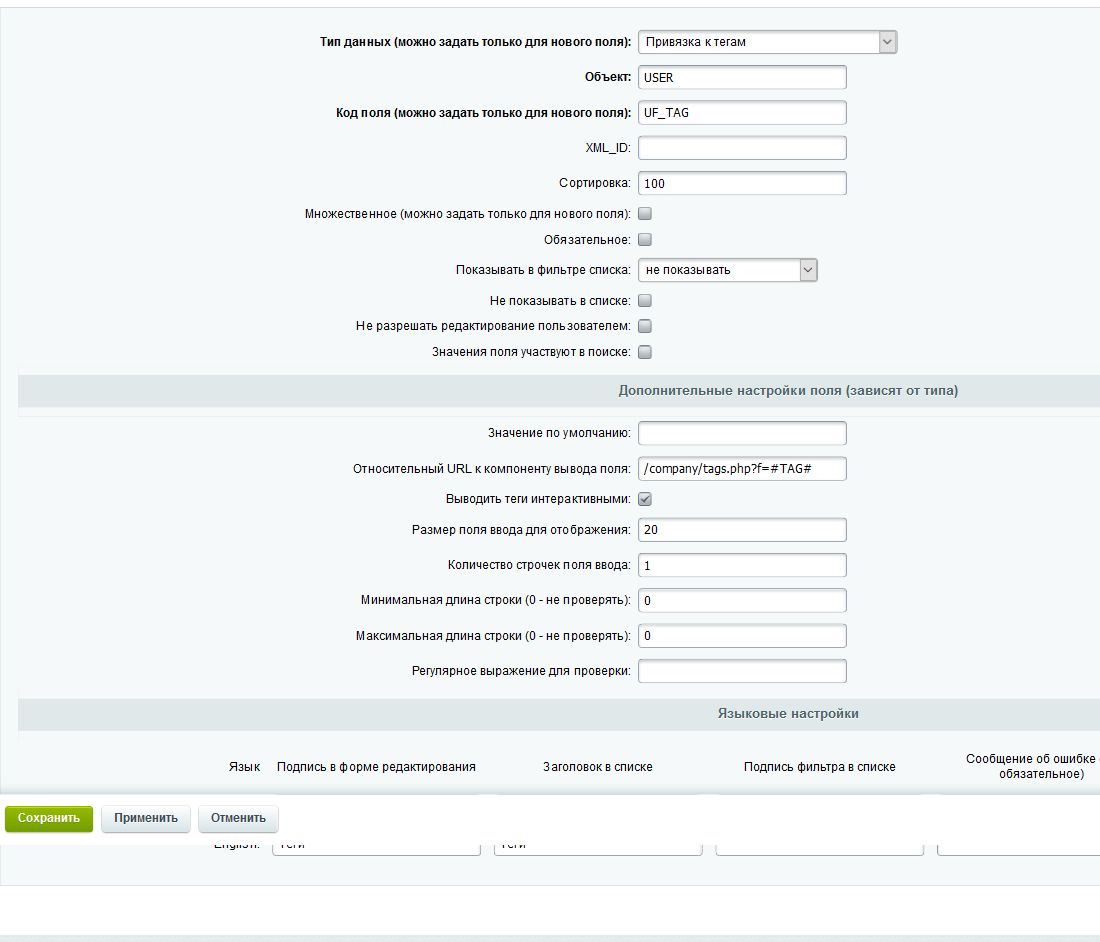
Task: Expand 'Показывать в фильтре списка' dropdown
Action: tap(727, 270)
